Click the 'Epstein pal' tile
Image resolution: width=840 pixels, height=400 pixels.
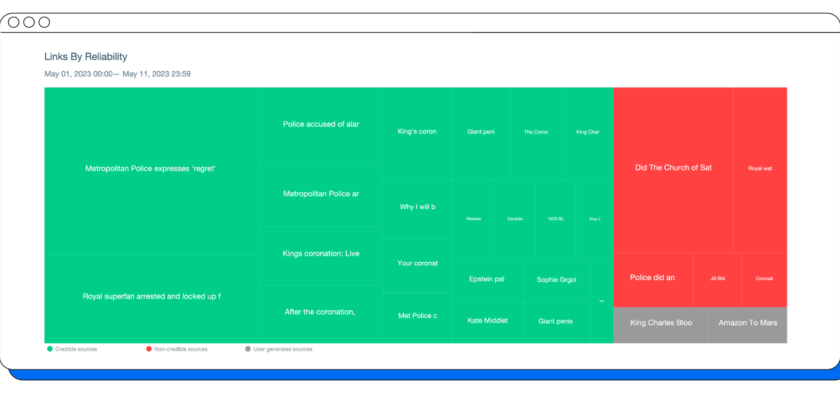point(486,279)
